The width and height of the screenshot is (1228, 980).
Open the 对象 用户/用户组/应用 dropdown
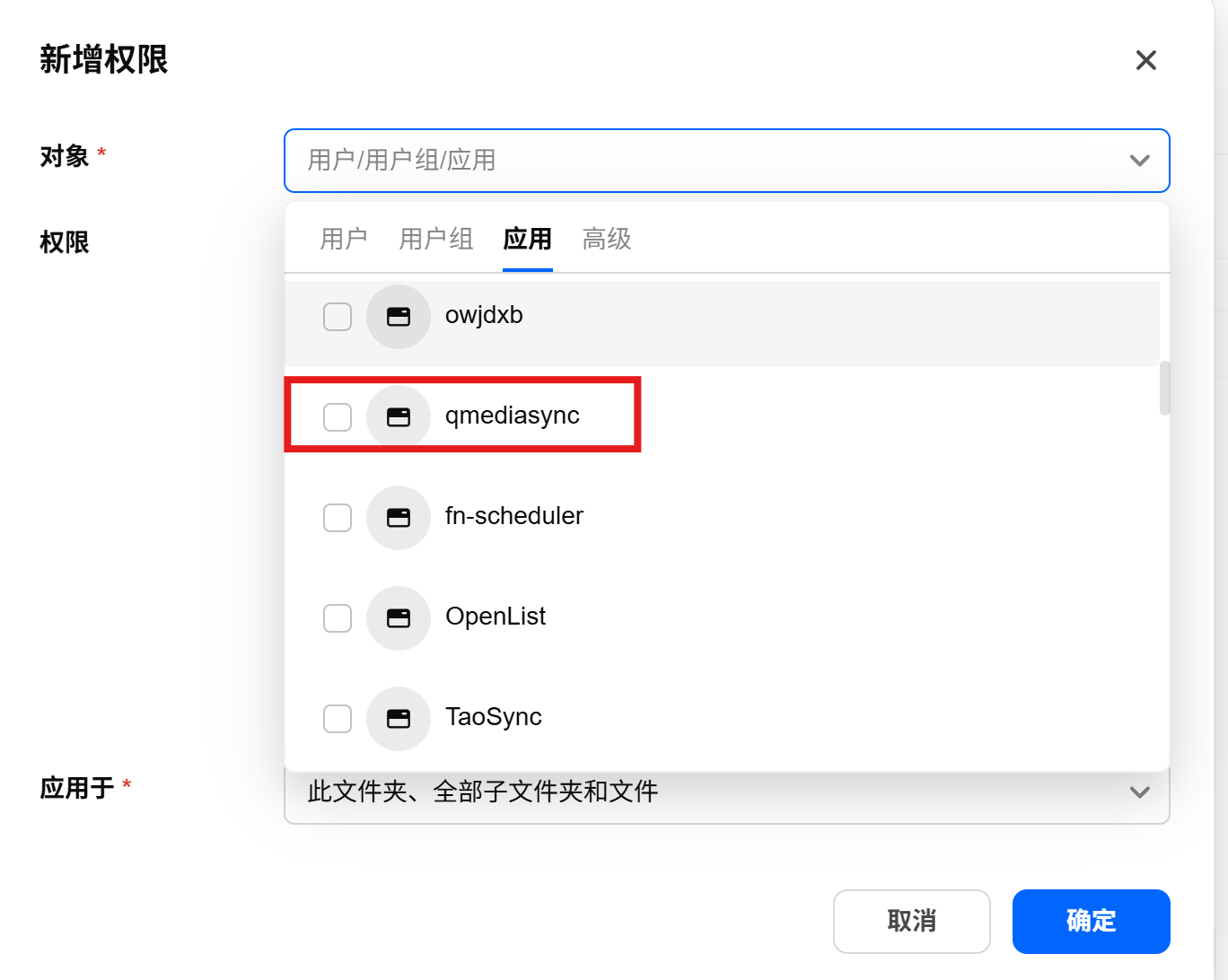click(x=727, y=161)
